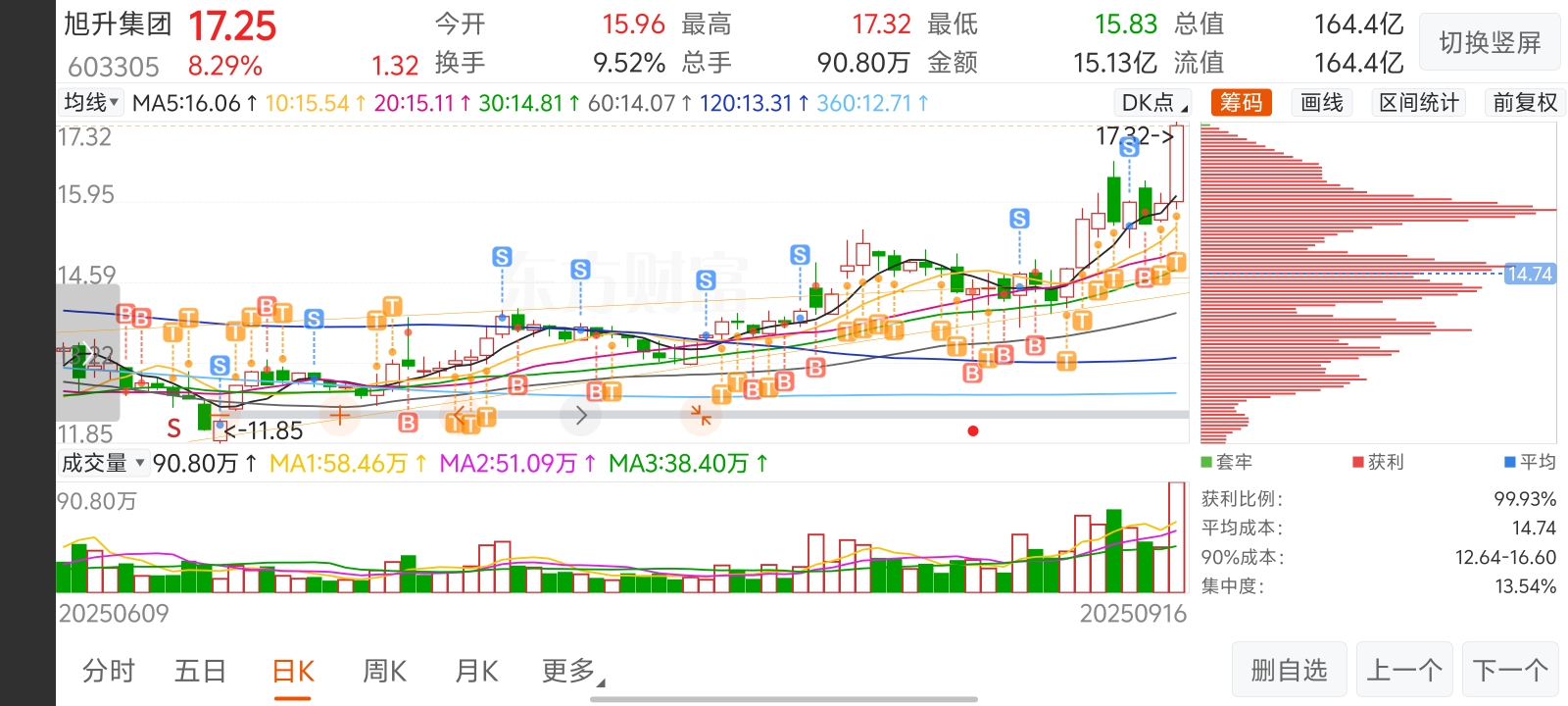Viewport: 1568px width, 706px height.
Task: Tap the red 获利 legend swatch
Action: coord(1358,462)
